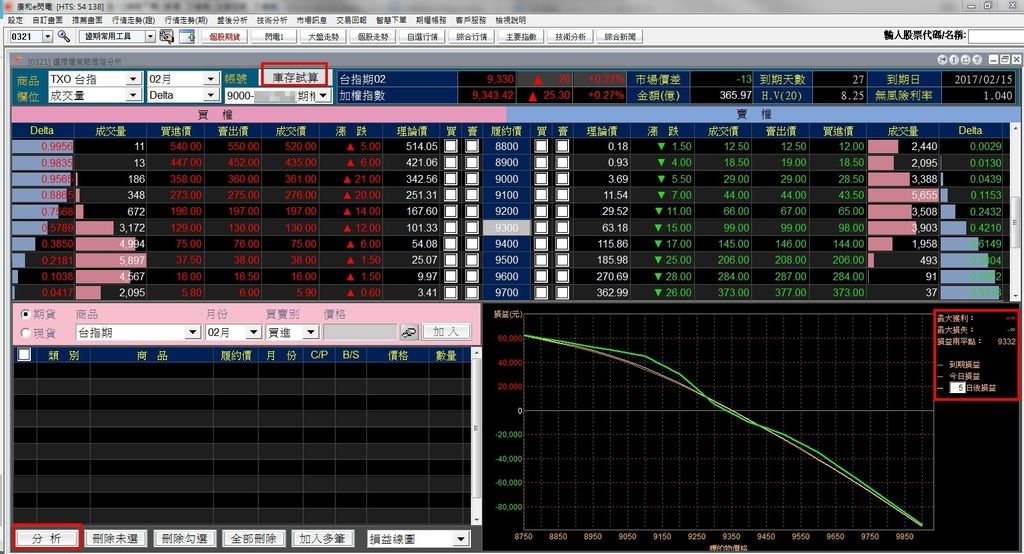Click the 5,897 call volume cell

pyautogui.click(x=110, y=260)
